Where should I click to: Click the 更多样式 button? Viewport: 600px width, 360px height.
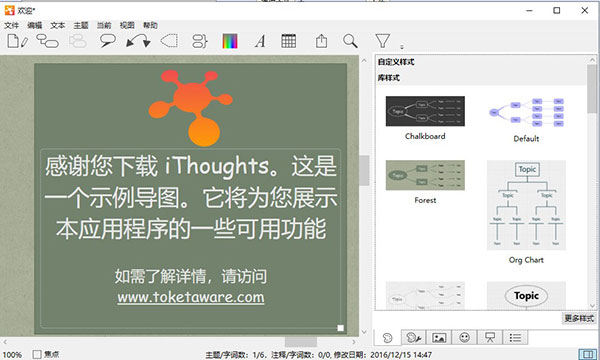pyautogui.click(x=579, y=318)
